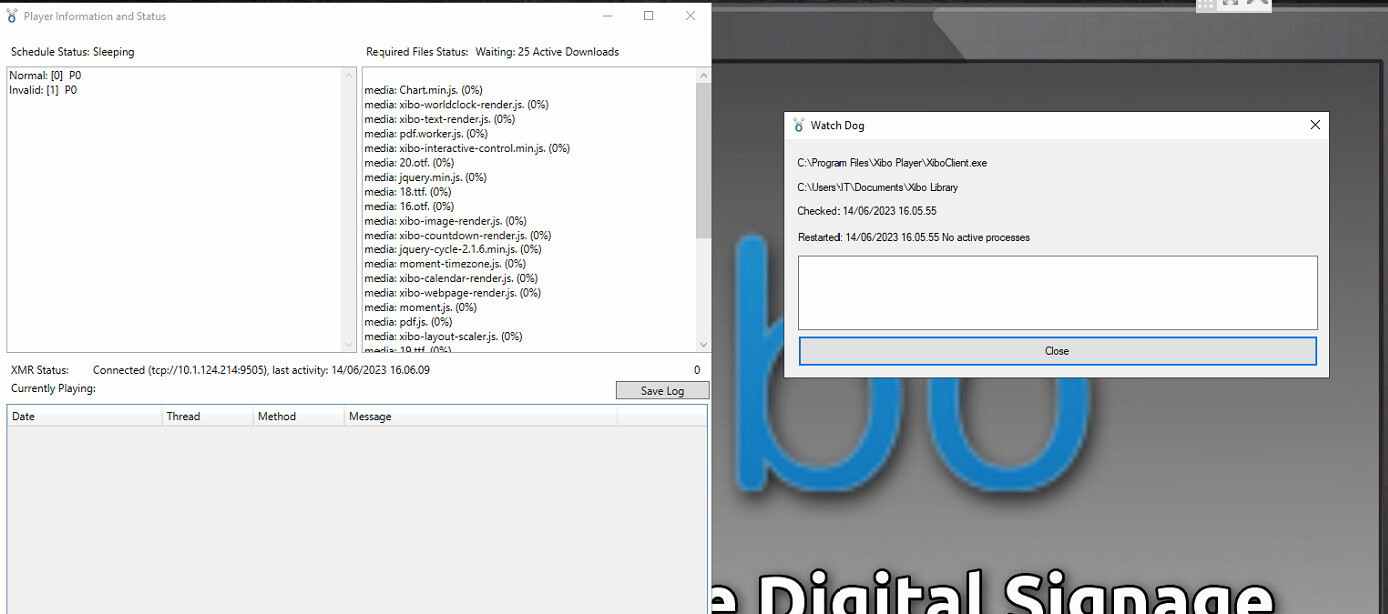Click 'media: xibo-layout-scaler.js. (0%)' entry
Image resolution: width=1388 pixels, height=614 pixels.
pos(444,336)
